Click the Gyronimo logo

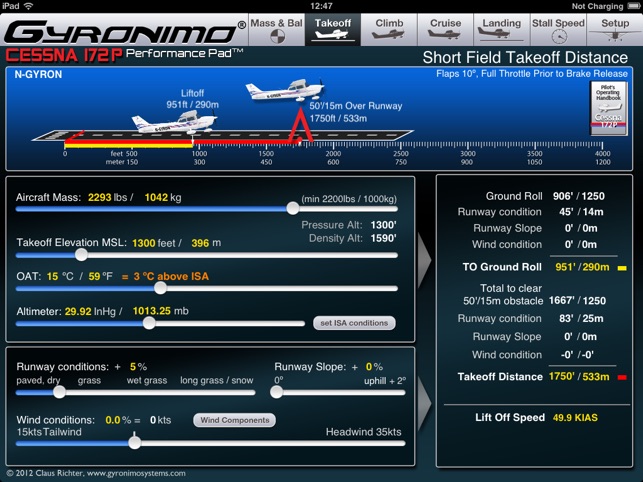pos(125,31)
